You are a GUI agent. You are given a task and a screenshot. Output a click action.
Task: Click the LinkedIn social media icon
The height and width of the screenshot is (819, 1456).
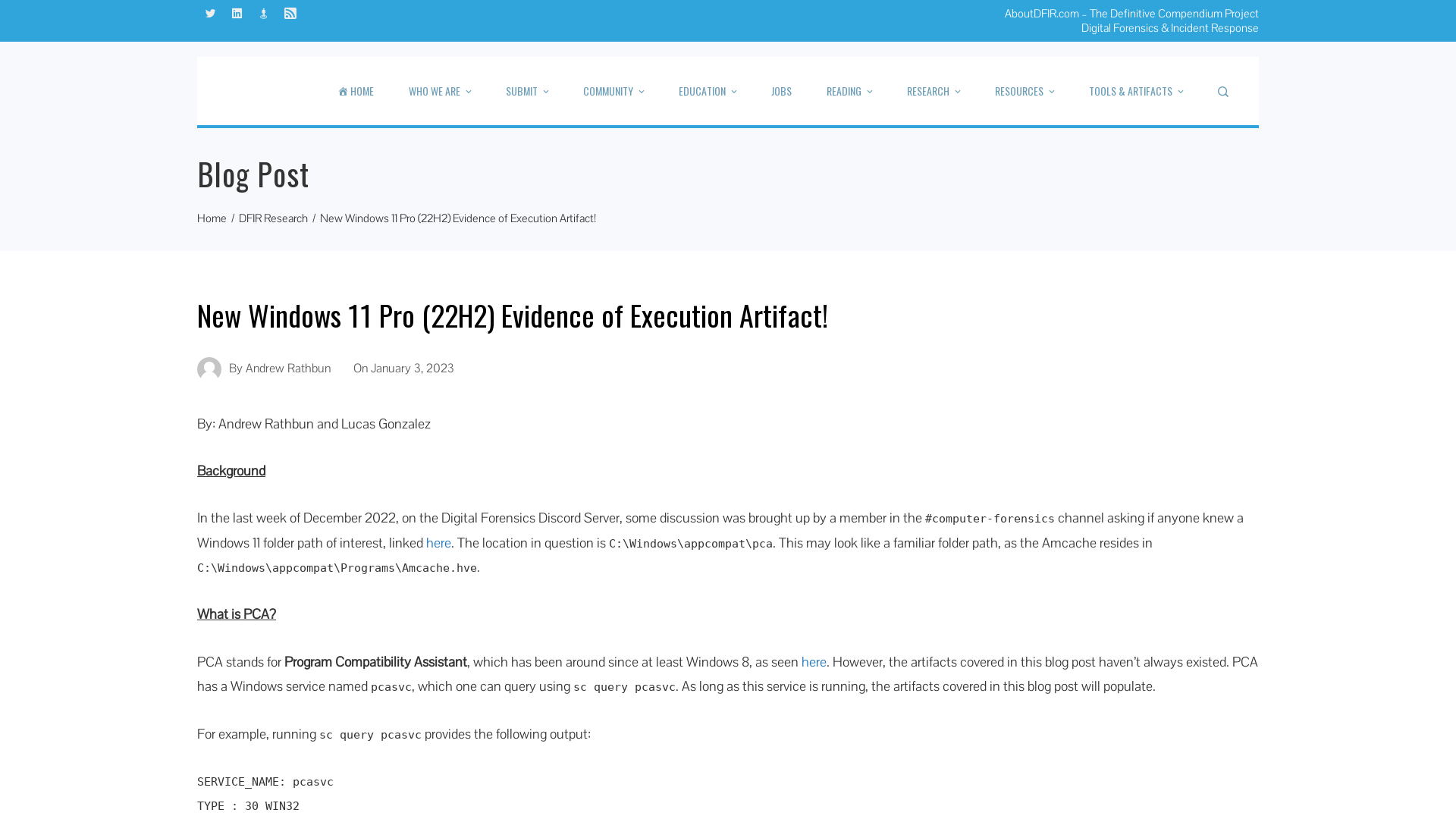click(x=236, y=13)
